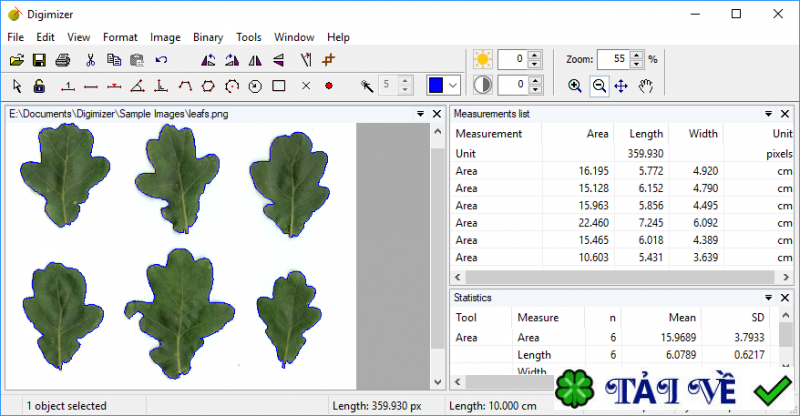800x416 pixels.
Task: Click the Area column header
Action: [x=597, y=133]
